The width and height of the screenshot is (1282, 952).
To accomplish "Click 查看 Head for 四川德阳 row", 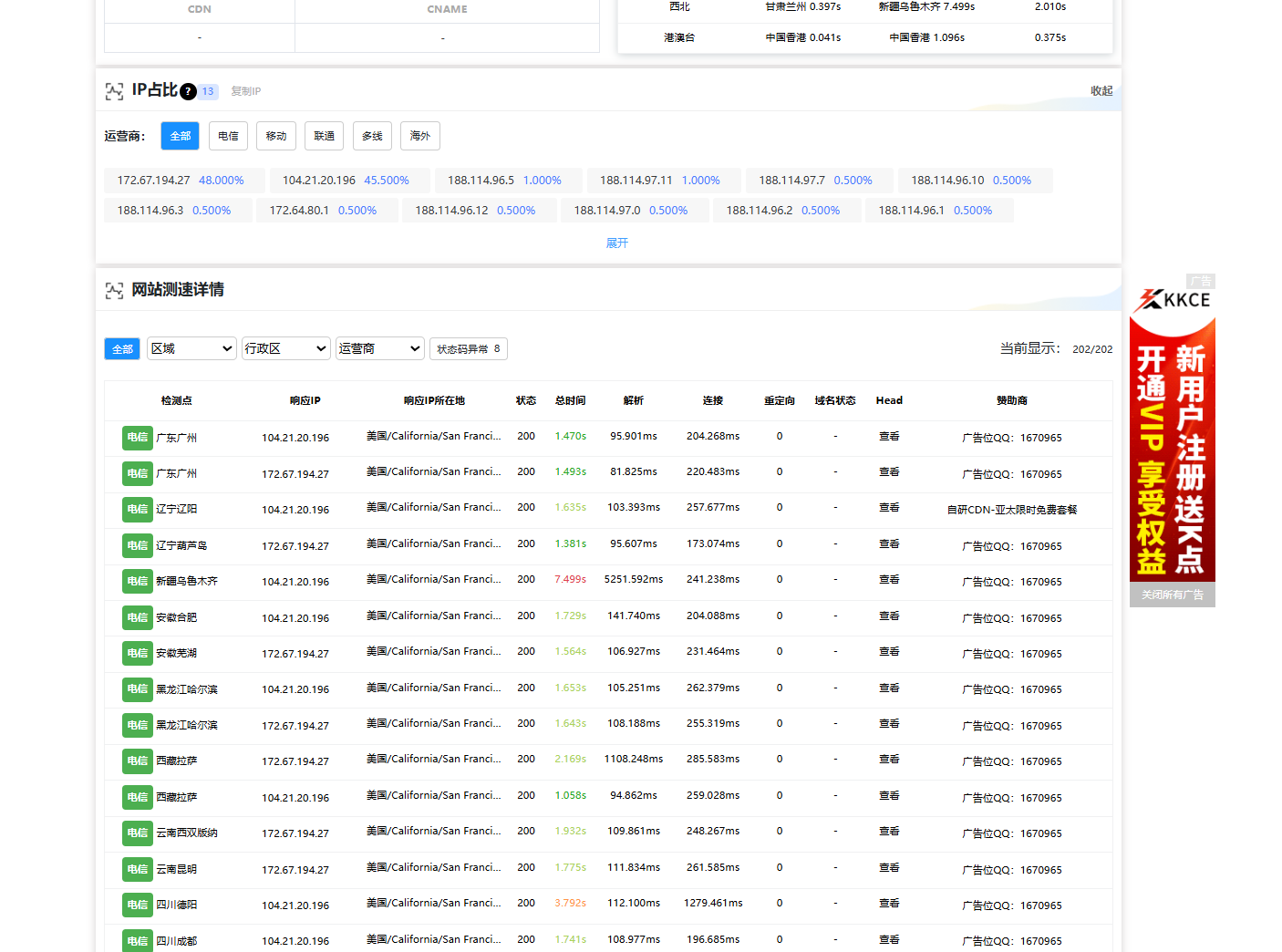I will (x=889, y=904).
